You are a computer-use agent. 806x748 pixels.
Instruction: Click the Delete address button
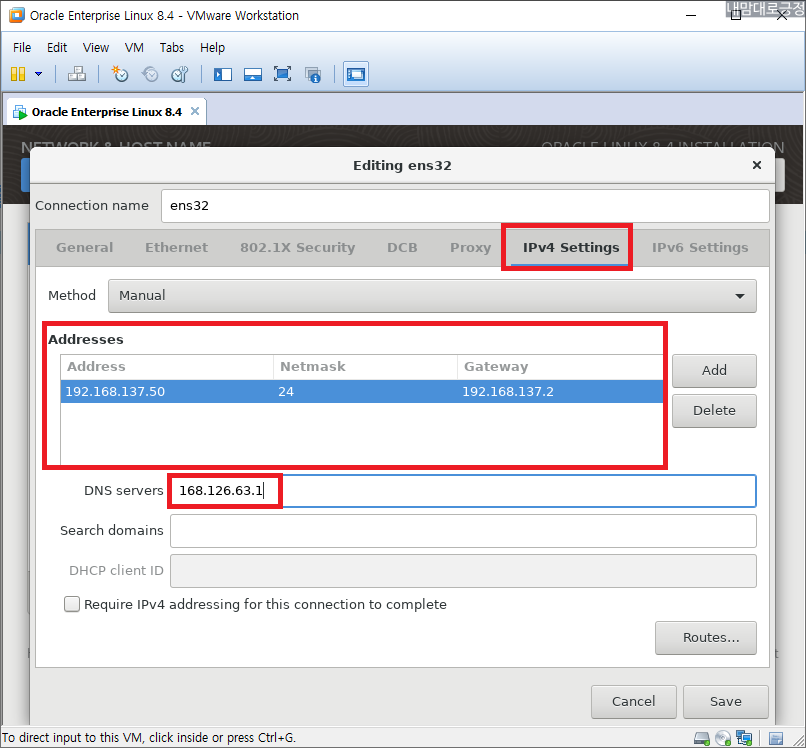point(714,410)
